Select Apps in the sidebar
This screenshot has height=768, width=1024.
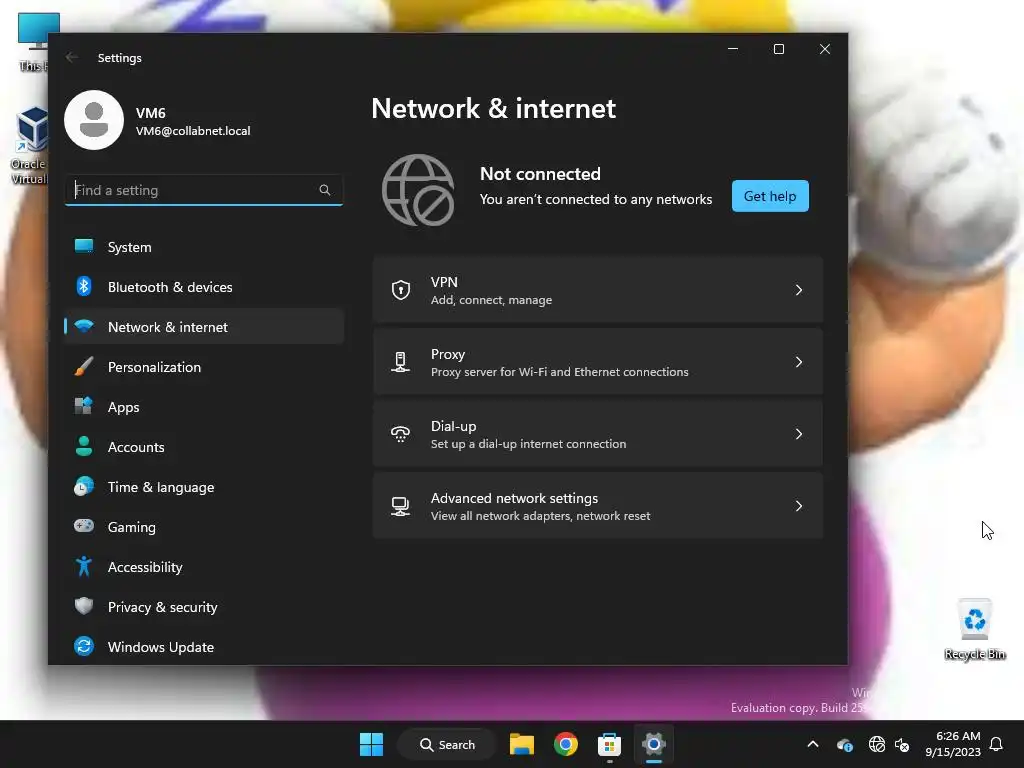(204, 407)
